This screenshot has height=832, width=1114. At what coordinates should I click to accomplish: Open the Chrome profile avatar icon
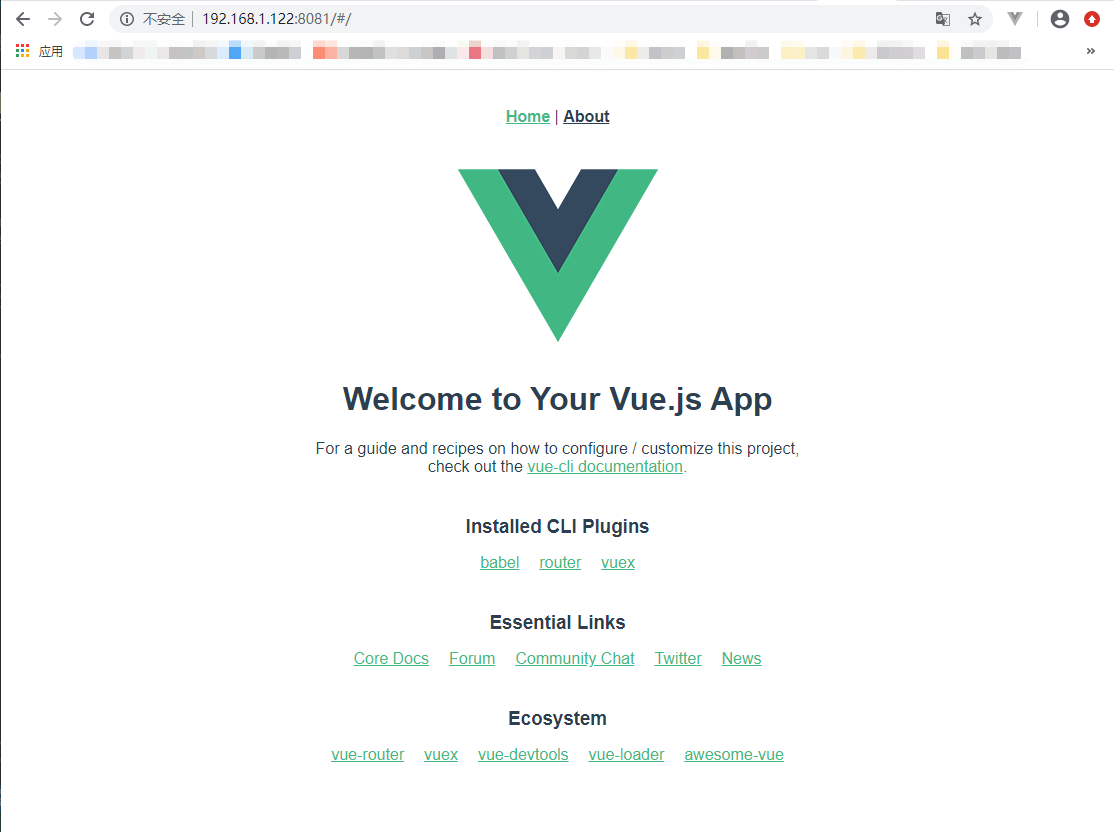1059,19
